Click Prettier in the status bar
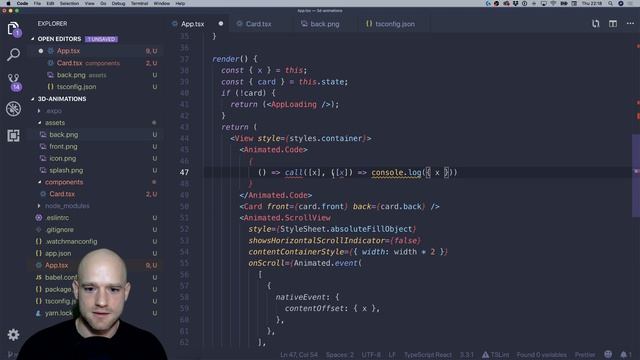The height and width of the screenshot is (360, 640). (x=585, y=355)
